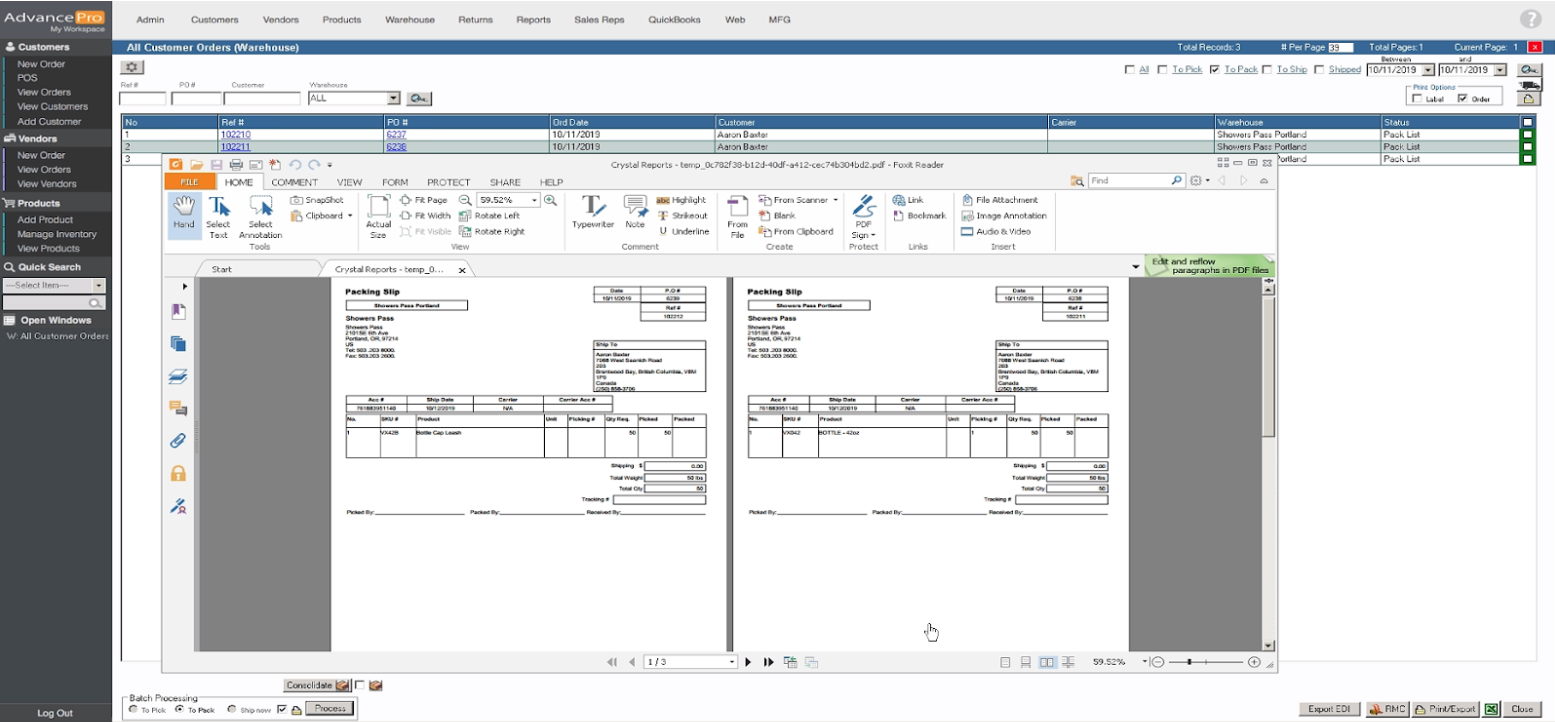This screenshot has width=1555, height=722.
Task: Expand the Warehouse ALL dropdown
Action: tap(393, 98)
